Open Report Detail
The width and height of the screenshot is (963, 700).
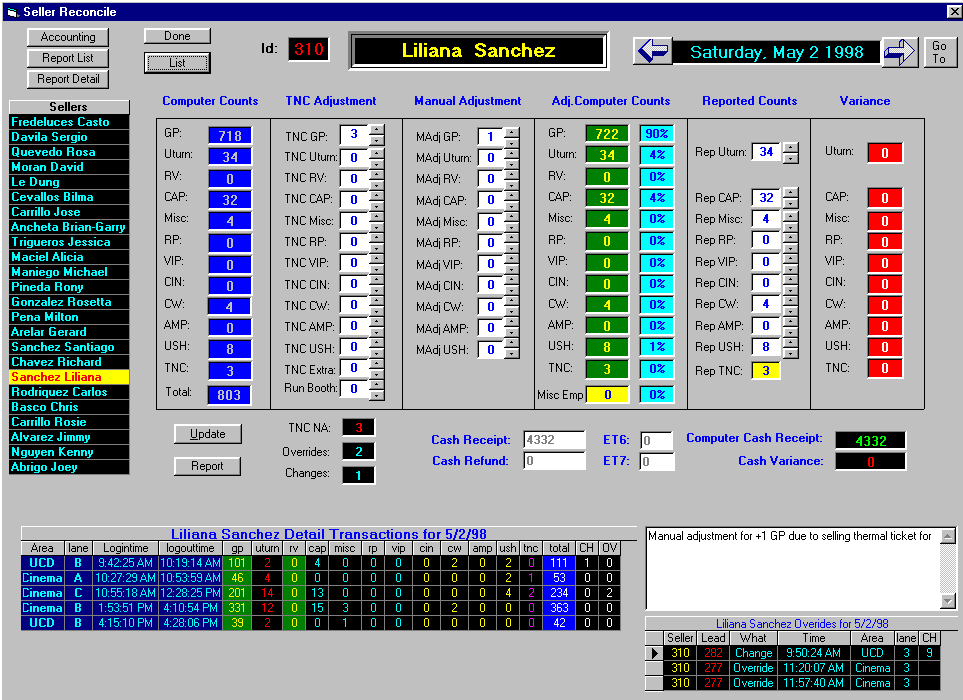coord(68,79)
